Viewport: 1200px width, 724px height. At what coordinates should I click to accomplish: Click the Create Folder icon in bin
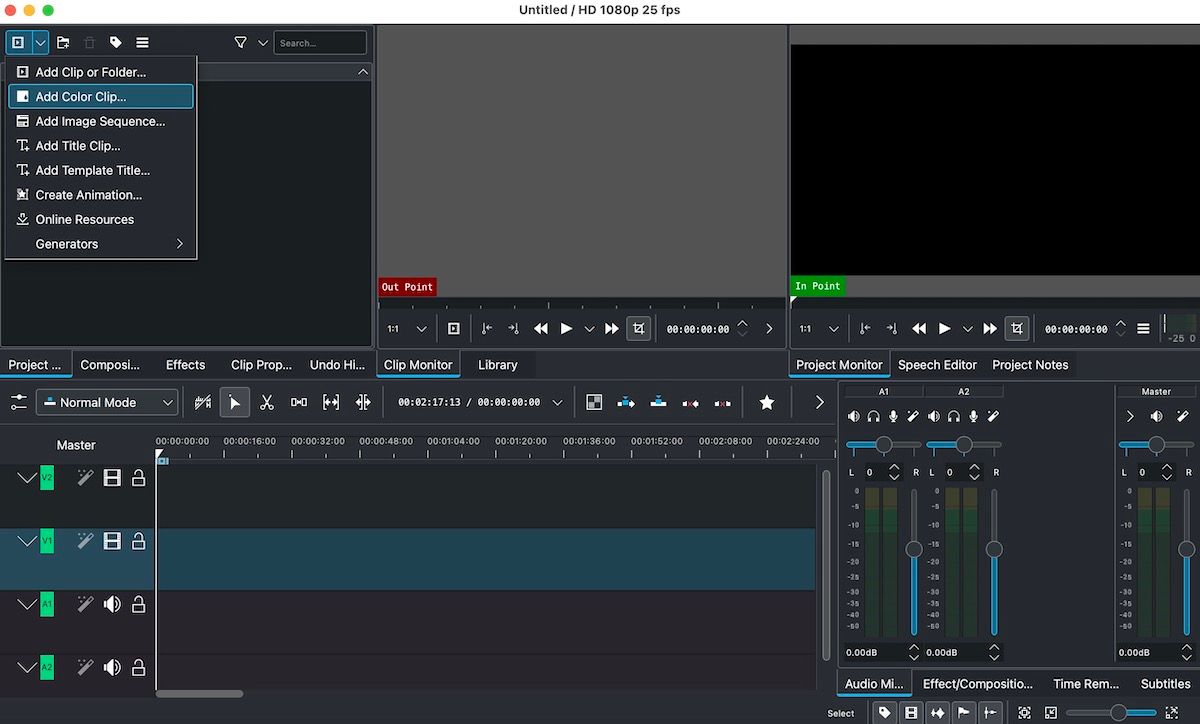tap(63, 43)
